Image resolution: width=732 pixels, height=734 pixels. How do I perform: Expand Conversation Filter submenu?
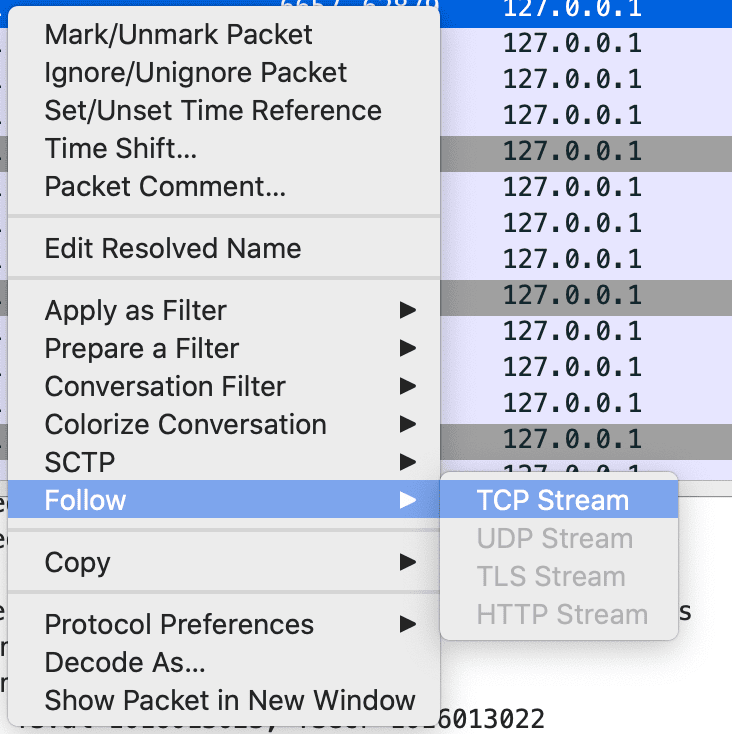click(x=165, y=386)
